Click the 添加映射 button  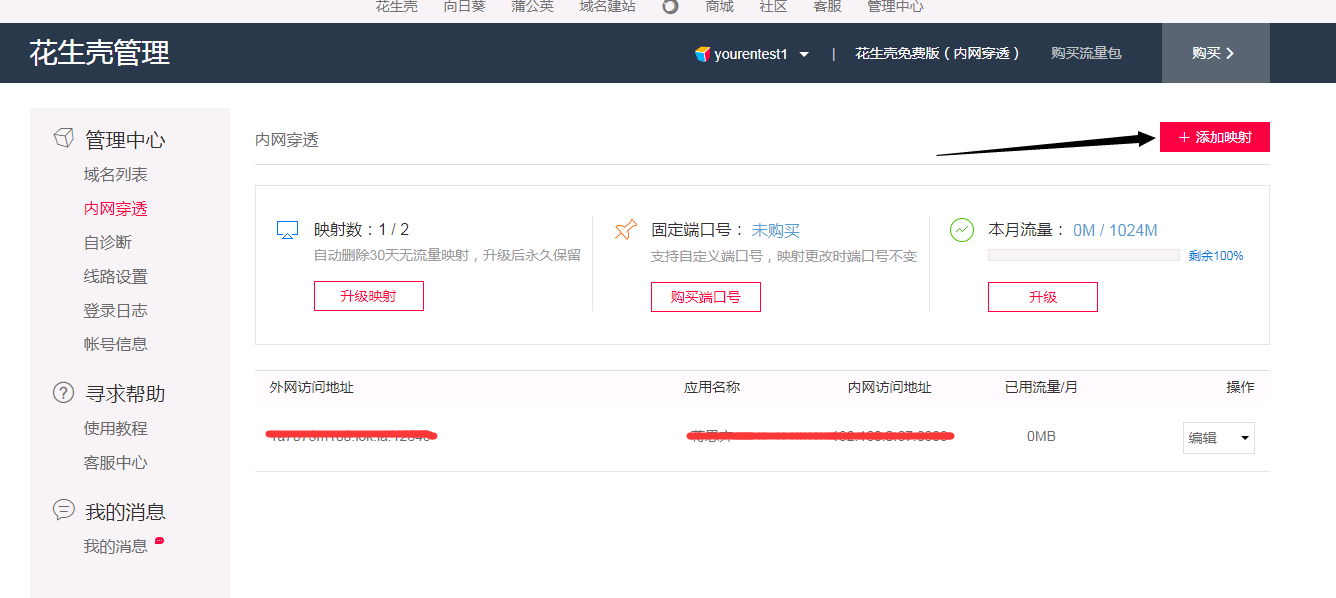(x=1214, y=137)
